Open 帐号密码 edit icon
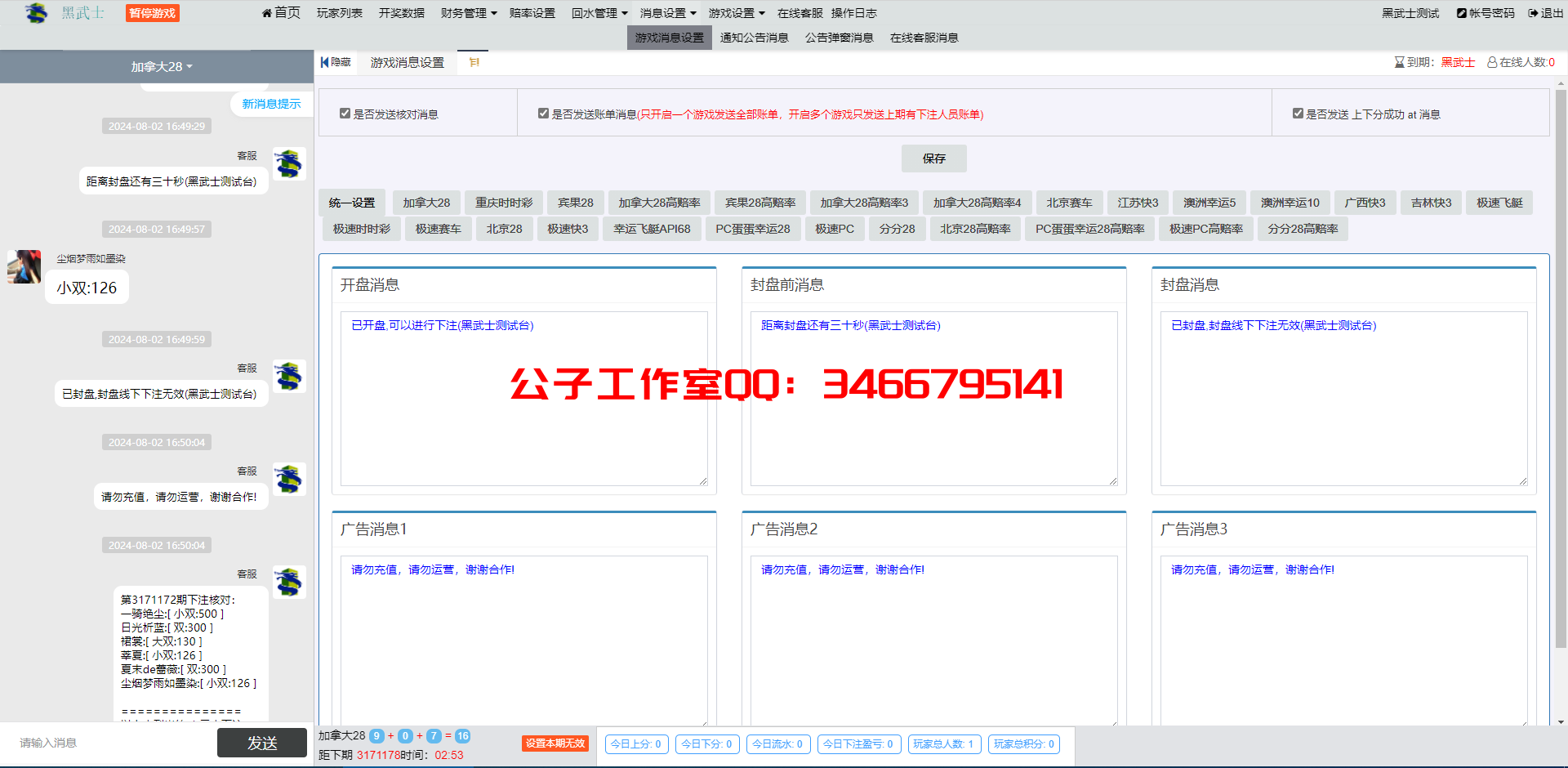Image resolution: width=1568 pixels, height=768 pixels. 1462,13
